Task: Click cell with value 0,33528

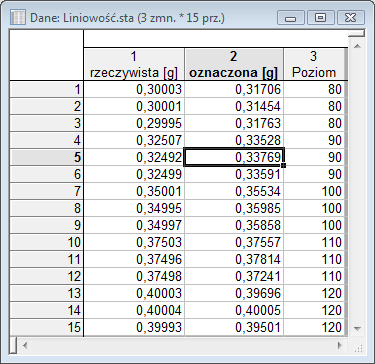Action: click(x=234, y=141)
